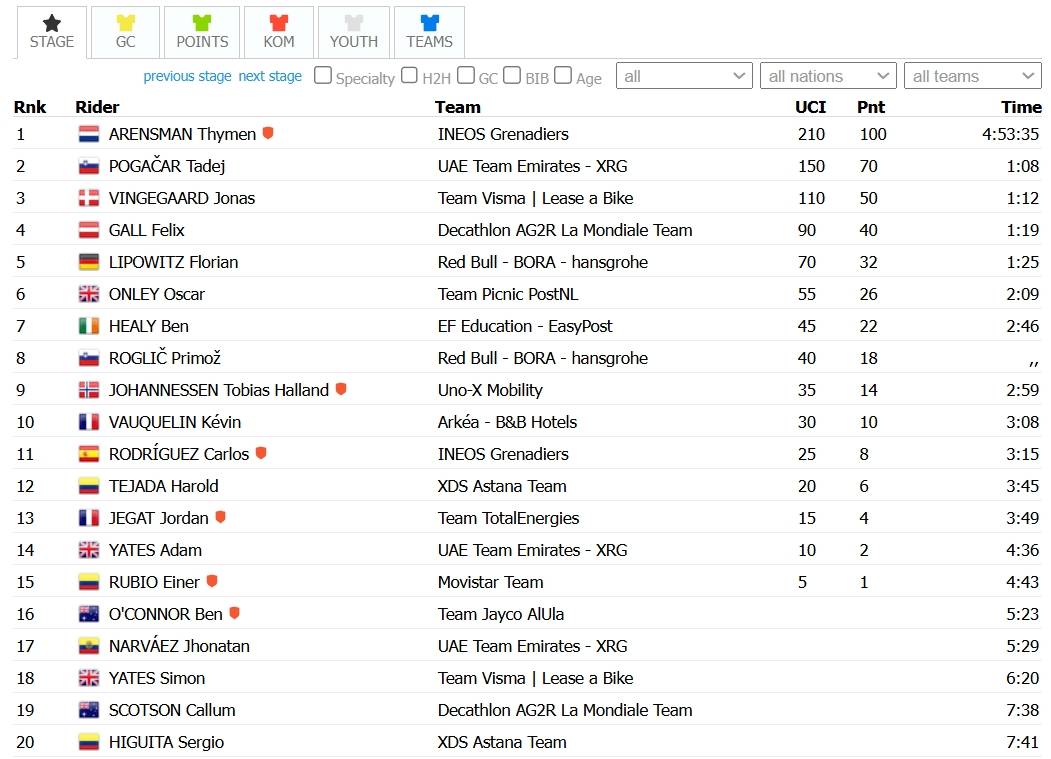Select the STAGE results tab
The width and height of the screenshot is (1051, 759).
[52, 32]
